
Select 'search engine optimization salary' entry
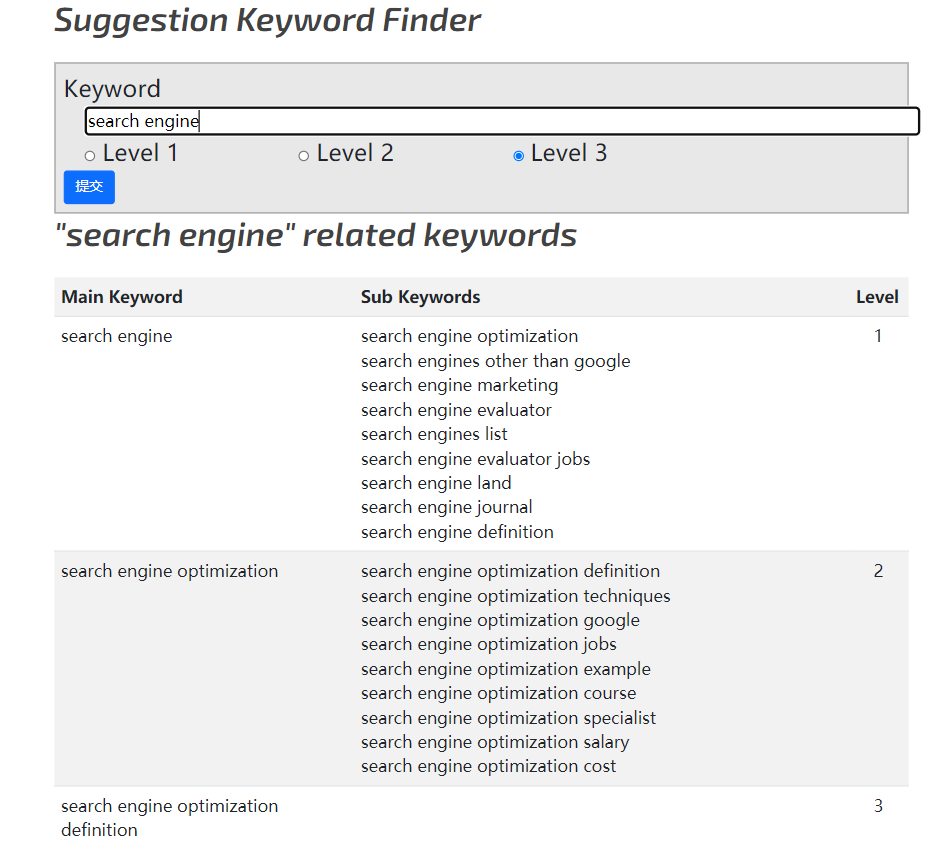(495, 742)
